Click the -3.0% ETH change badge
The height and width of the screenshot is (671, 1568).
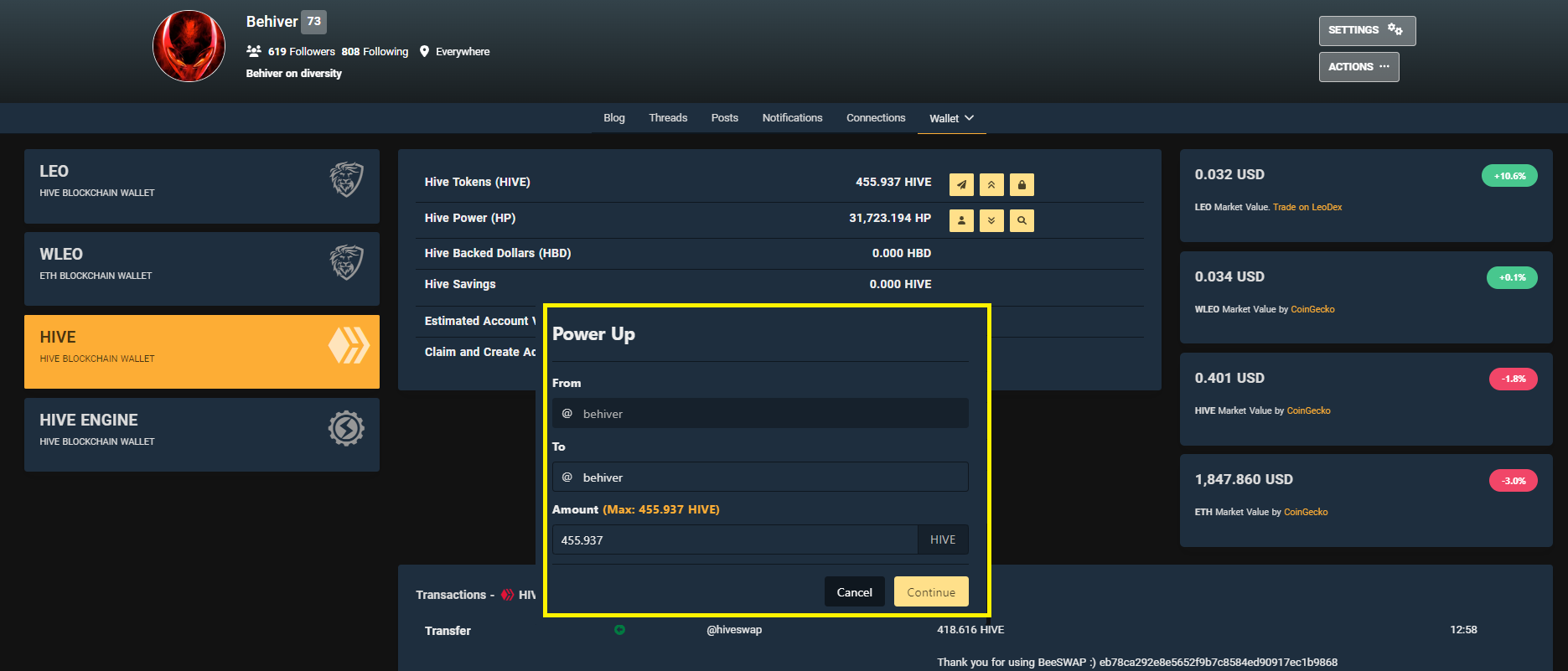(x=1514, y=480)
